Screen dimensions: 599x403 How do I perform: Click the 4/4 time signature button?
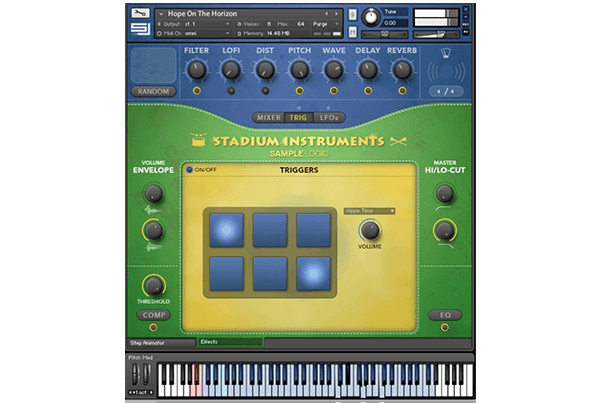pos(445,91)
